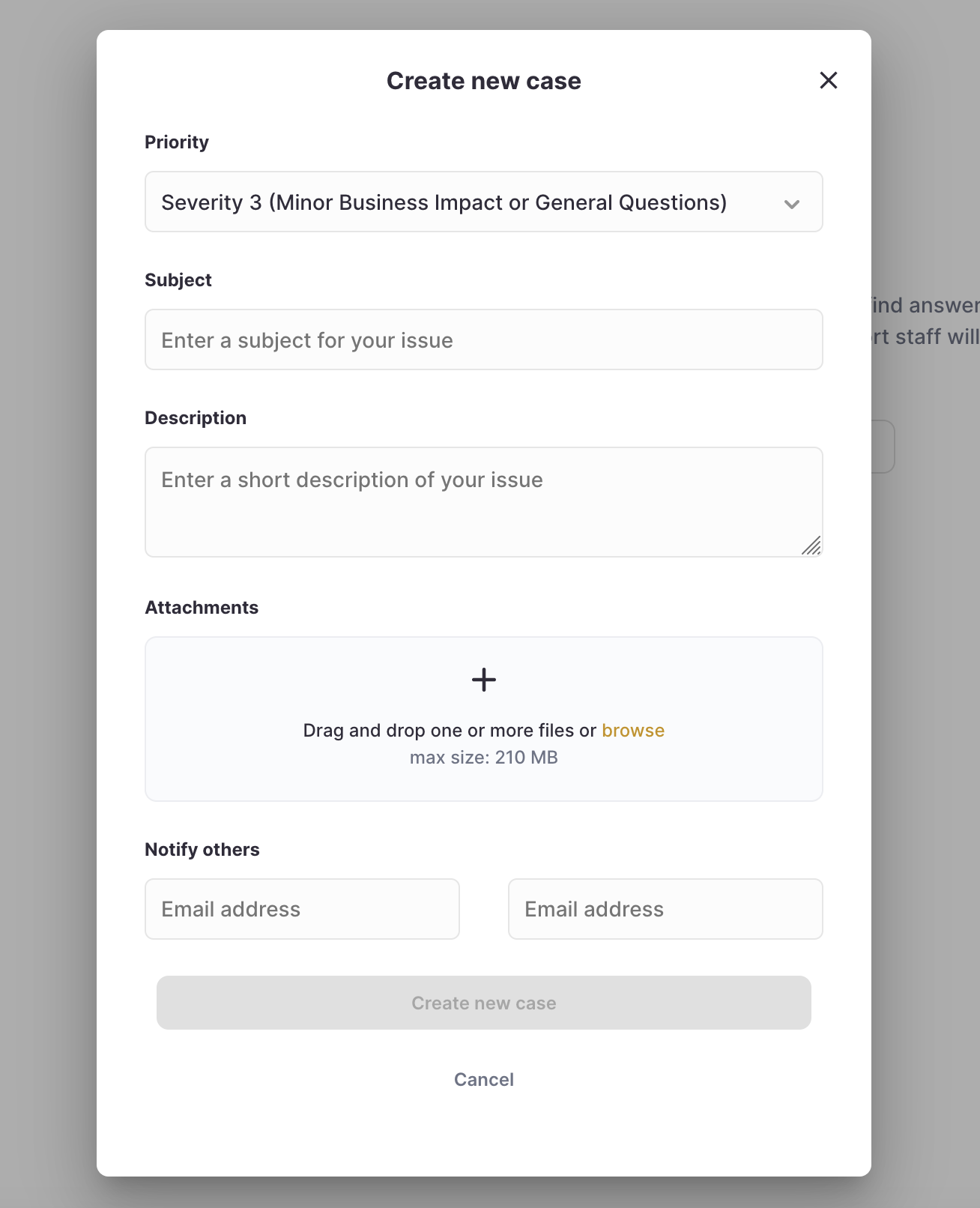Click the max size 210 MB text
Image resolution: width=980 pixels, height=1208 pixels.
pyautogui.click(x=483, y=757)
